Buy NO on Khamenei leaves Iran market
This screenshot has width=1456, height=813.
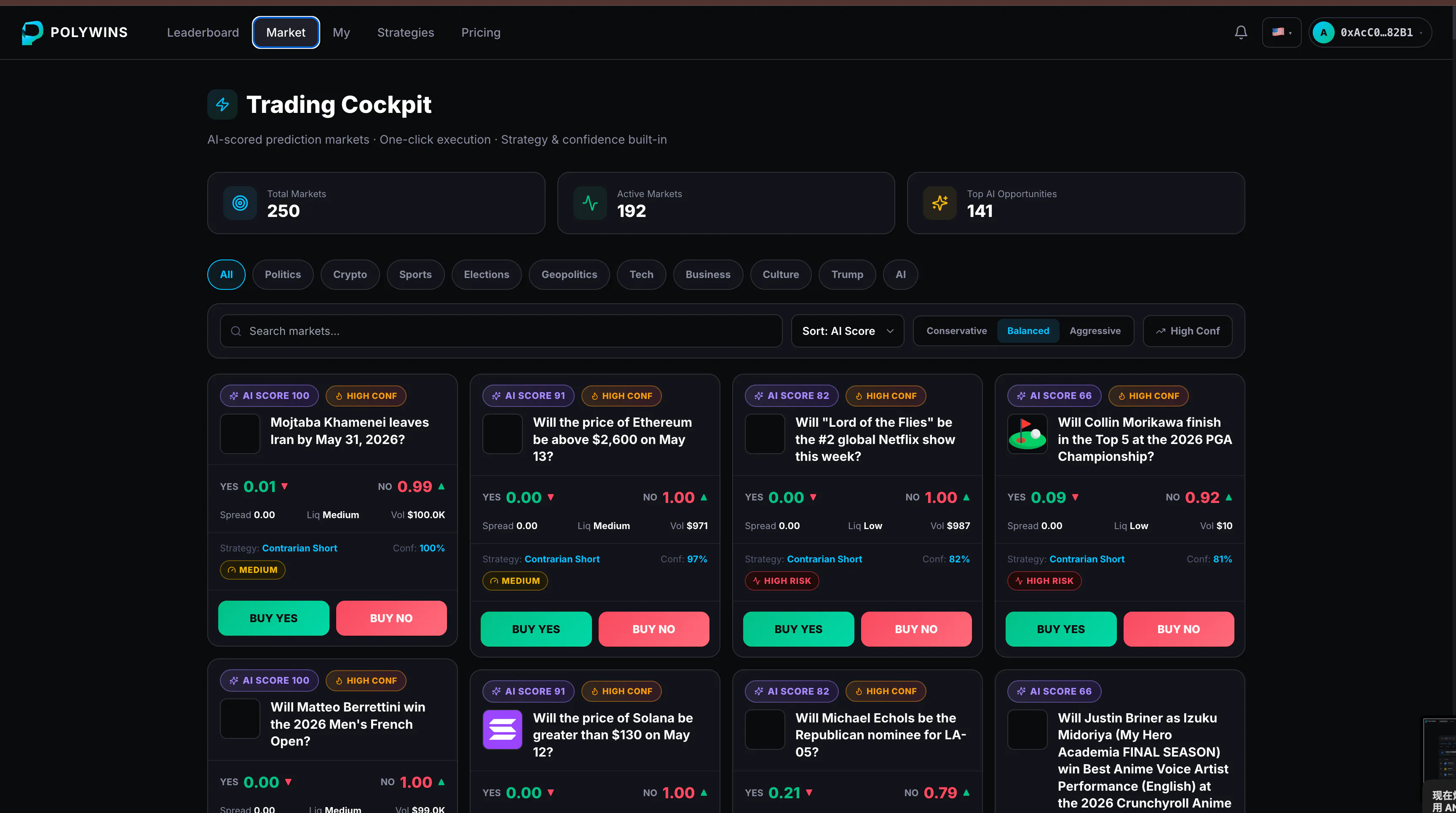391,618
